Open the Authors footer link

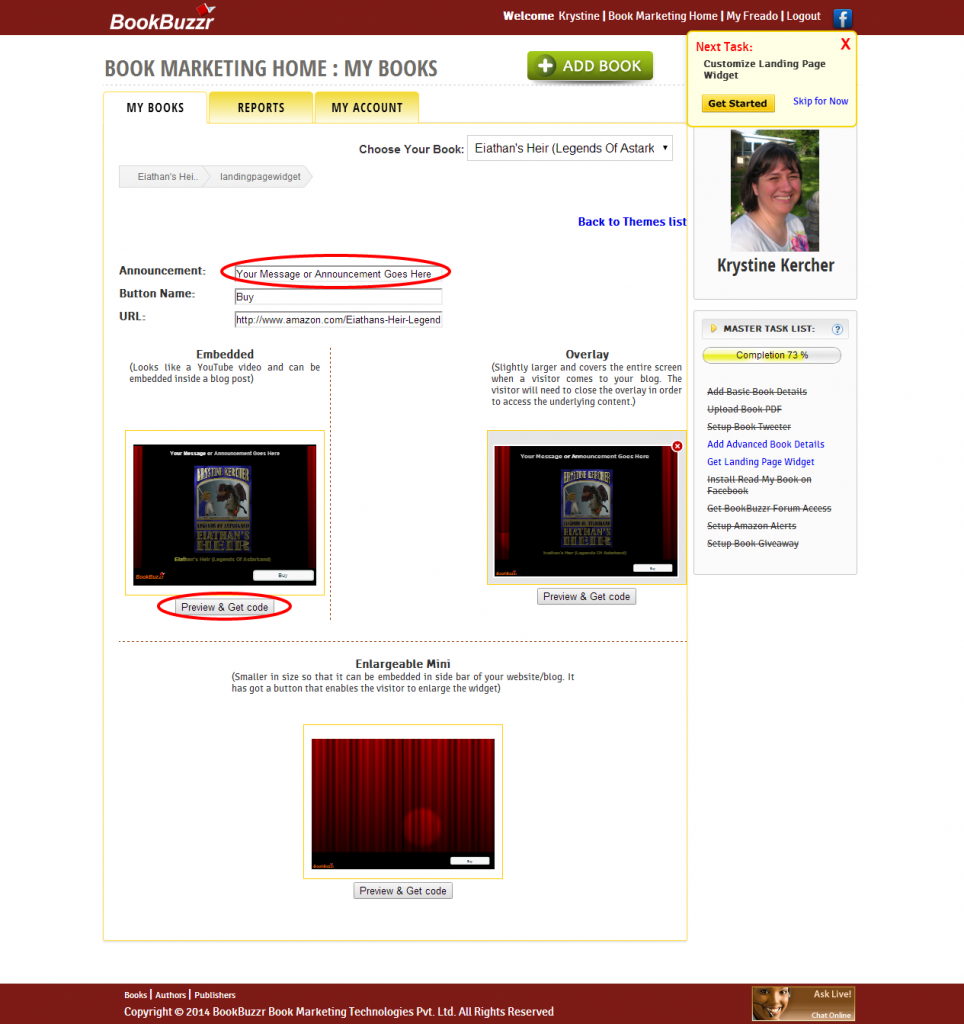click(x=170, y=995)
